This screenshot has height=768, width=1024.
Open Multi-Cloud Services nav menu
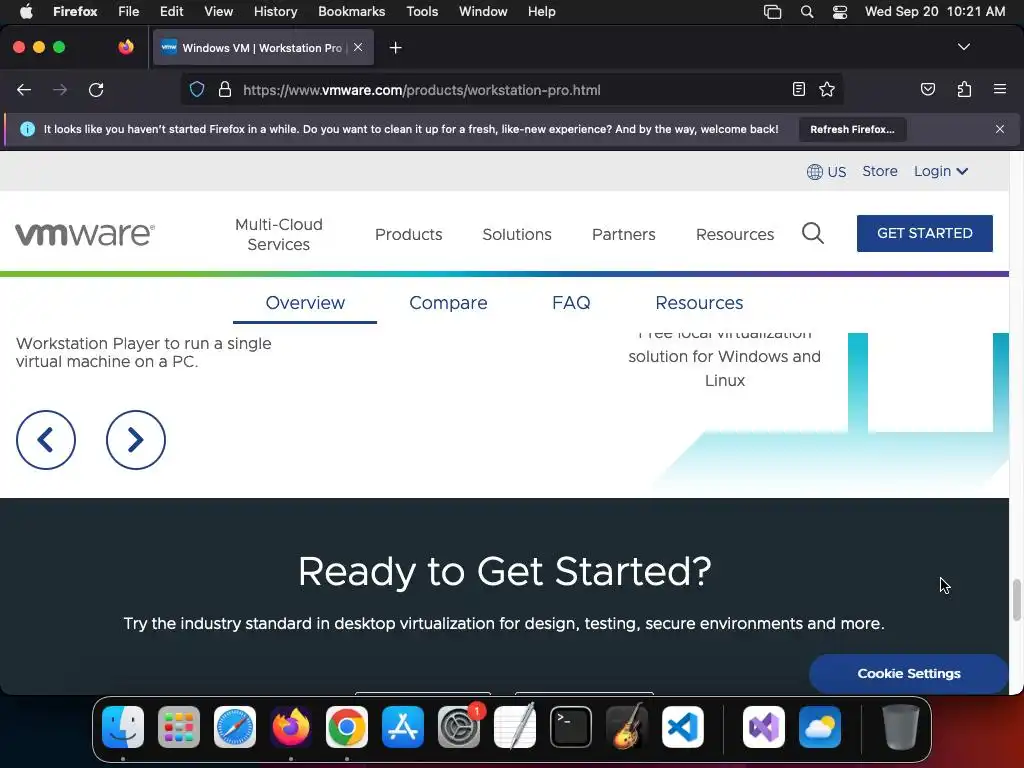(279, 234)
